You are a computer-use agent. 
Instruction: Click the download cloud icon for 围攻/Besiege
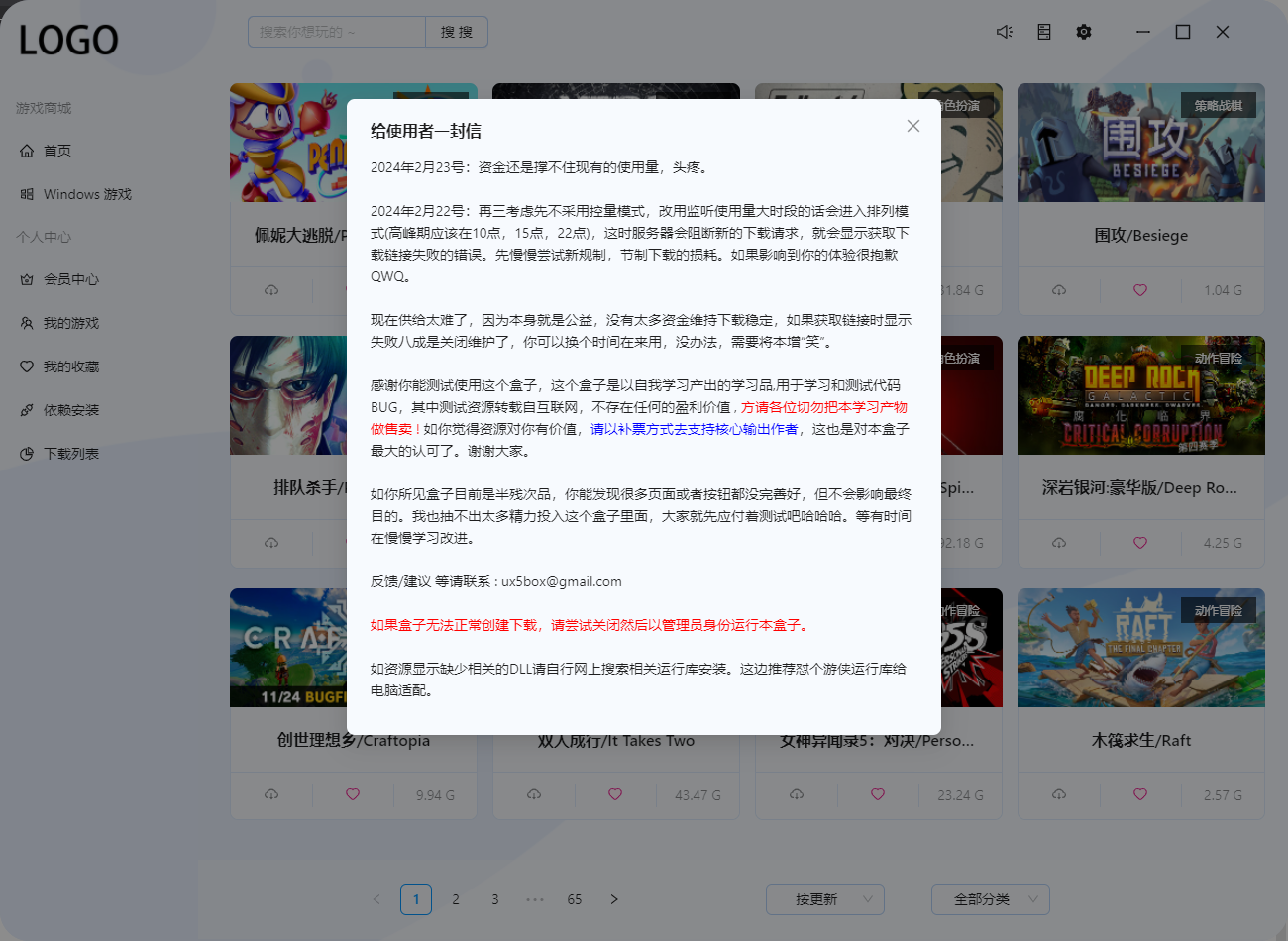(x=1059, y=290)
